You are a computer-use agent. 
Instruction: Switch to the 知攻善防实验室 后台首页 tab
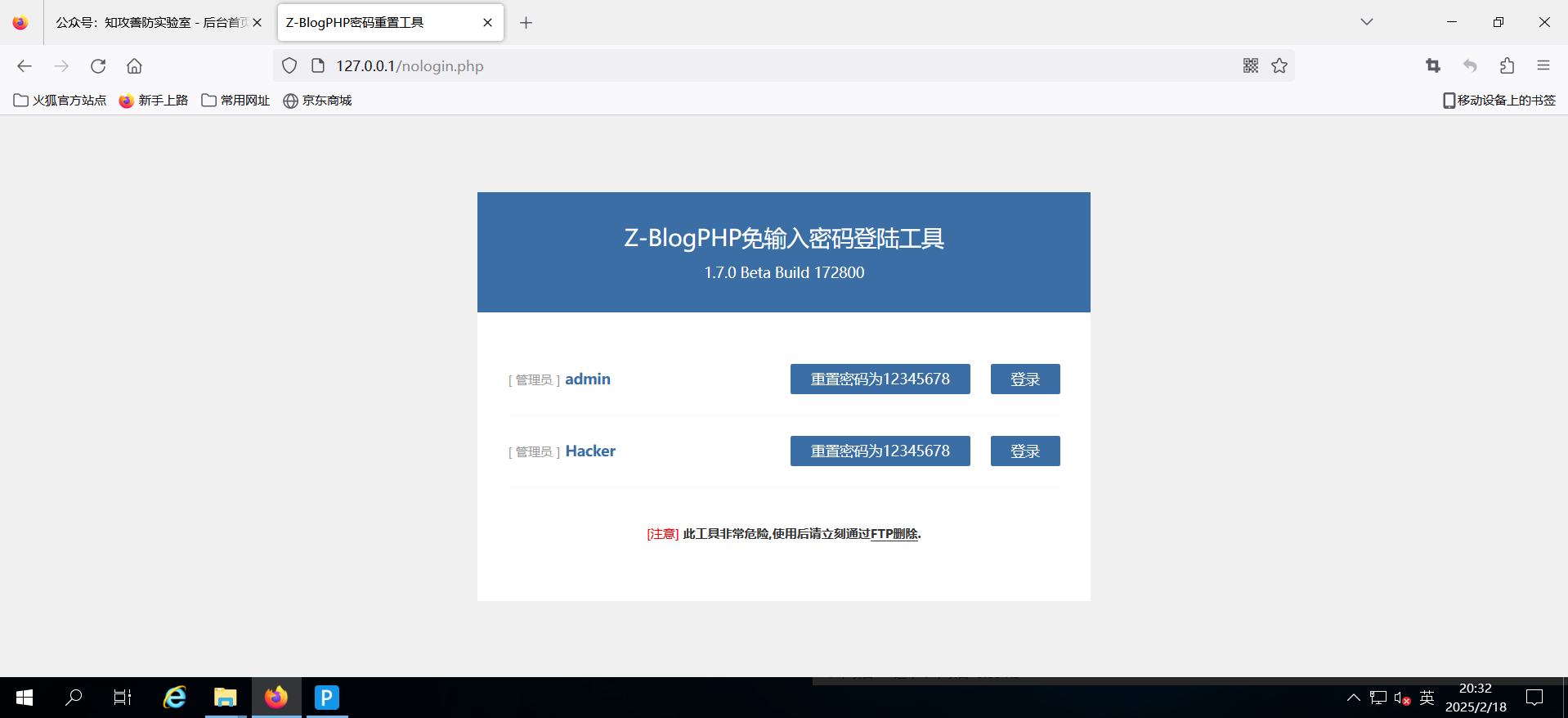(151, 23)
